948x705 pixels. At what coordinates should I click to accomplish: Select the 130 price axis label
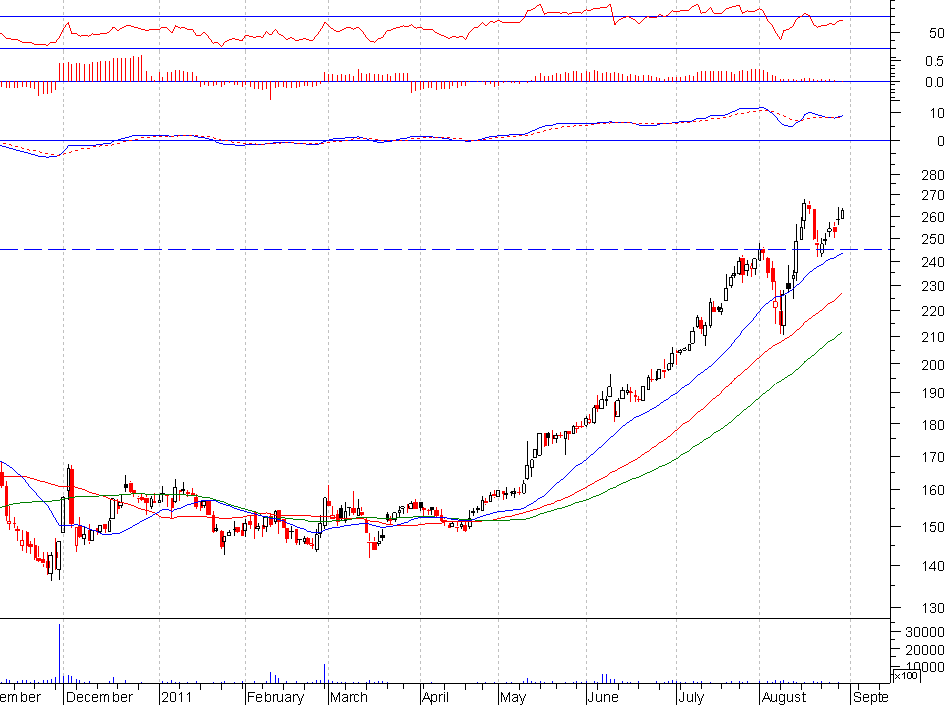(932, 608)
